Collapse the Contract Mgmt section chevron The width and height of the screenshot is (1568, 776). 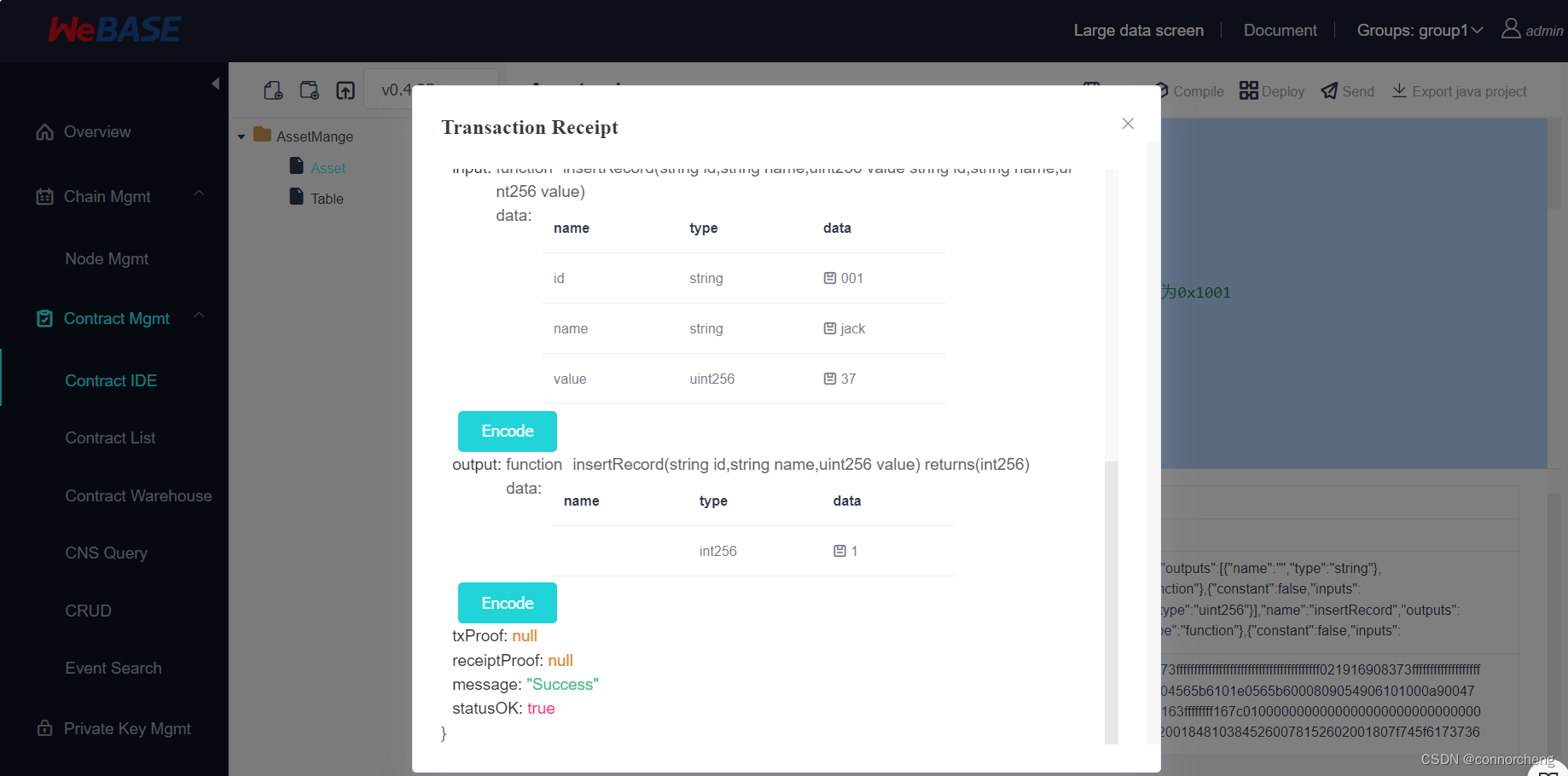tap(199, 315)
